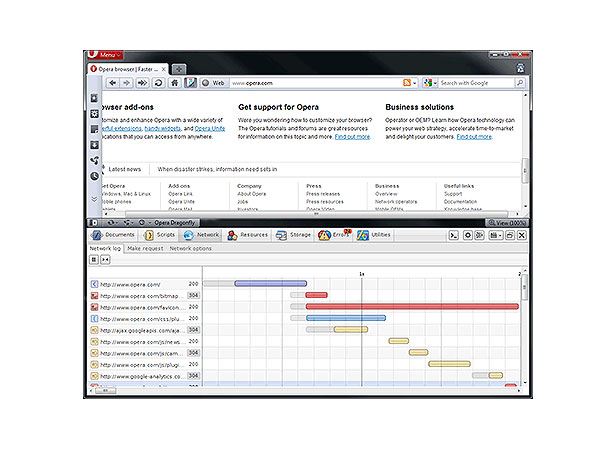Click the Network operators footer link
The height and width of the screenshot is (450, 615).
coord(396,202)
